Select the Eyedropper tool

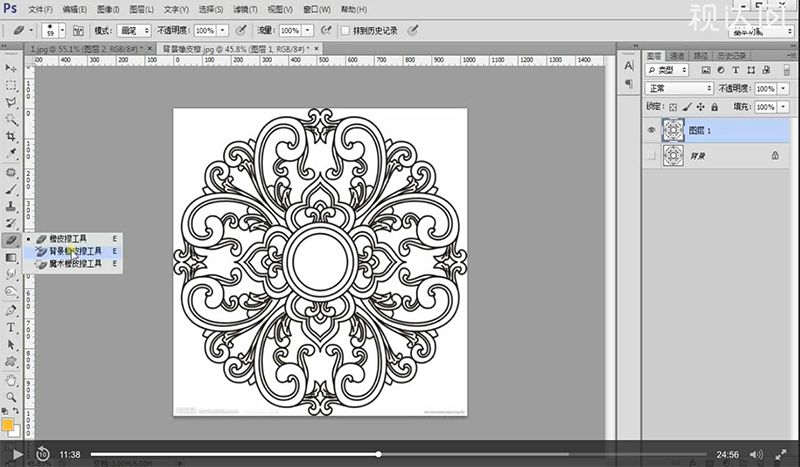11,153
